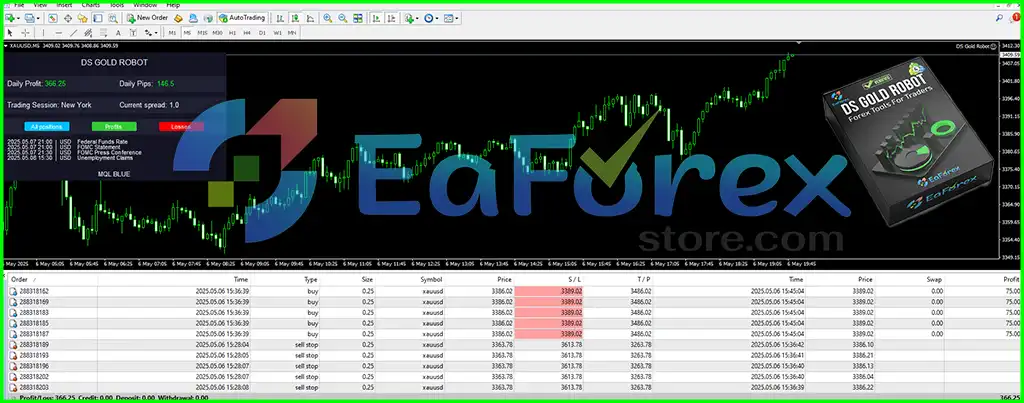Select the trendline drawing tool
Image resolution: width=1024 pixels, height=403 pixels.
click(74, 33)
